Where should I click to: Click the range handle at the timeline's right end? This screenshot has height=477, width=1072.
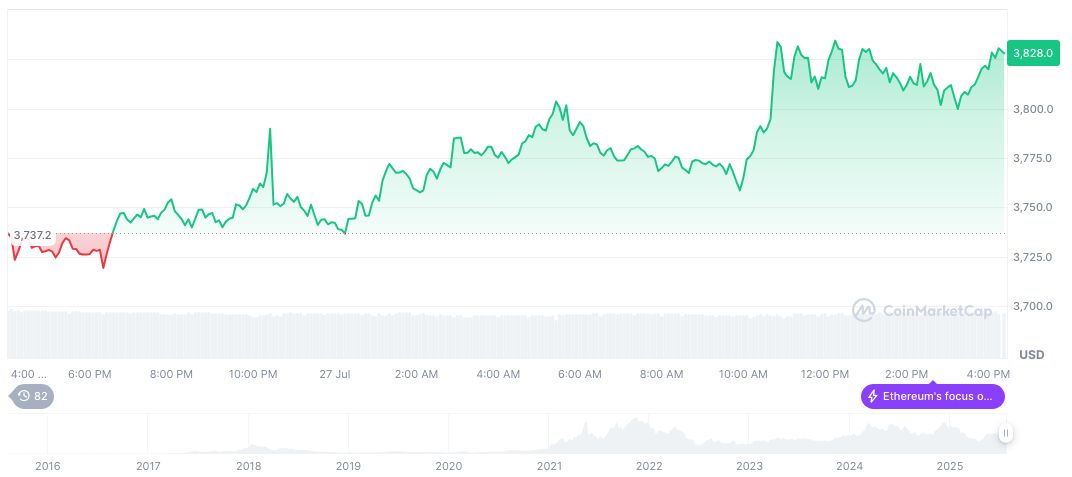(x=1005, y=433)
